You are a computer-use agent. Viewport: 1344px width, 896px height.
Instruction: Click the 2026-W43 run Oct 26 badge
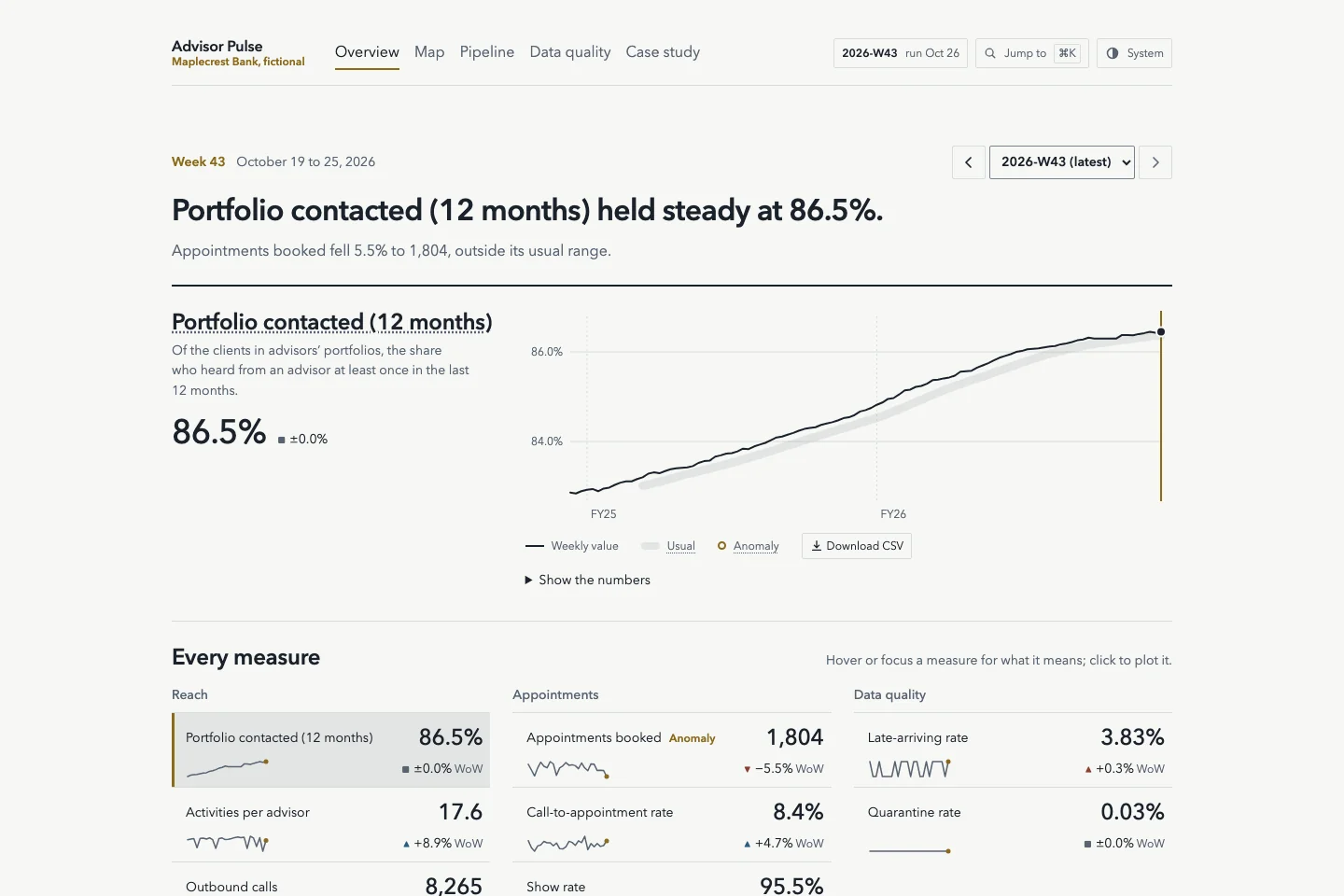(901, 53)
